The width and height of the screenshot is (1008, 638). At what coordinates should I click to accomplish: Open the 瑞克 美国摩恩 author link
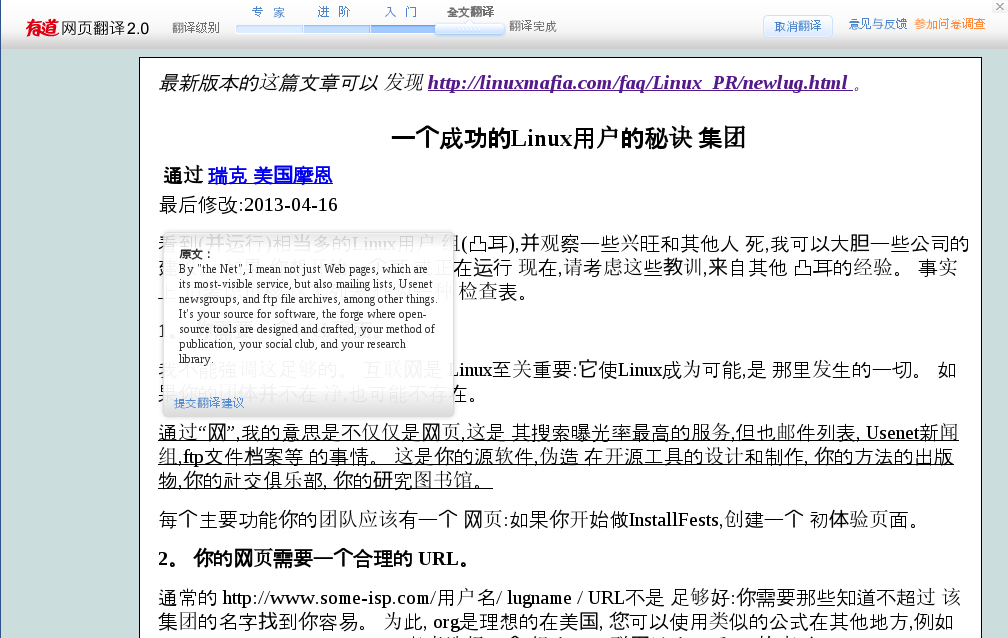[270, 175]
